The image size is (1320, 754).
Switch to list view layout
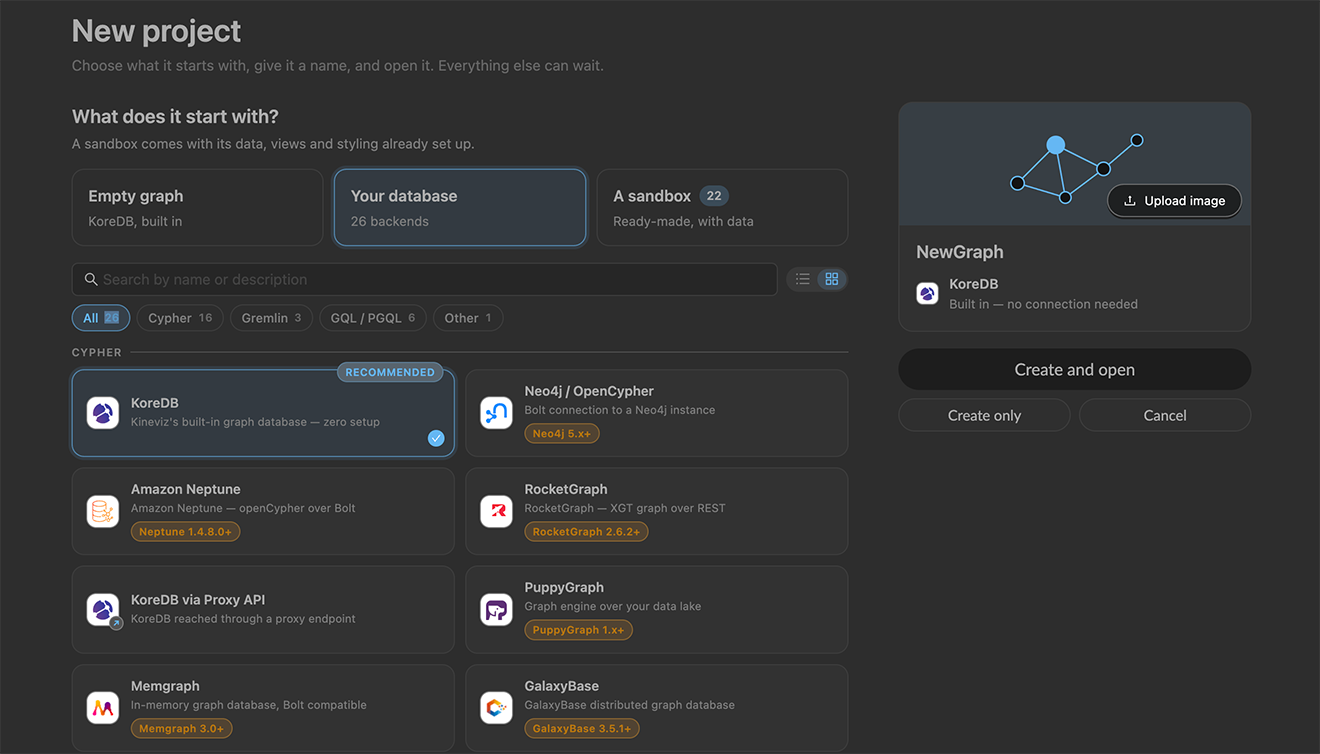click(x=803, y=280)
